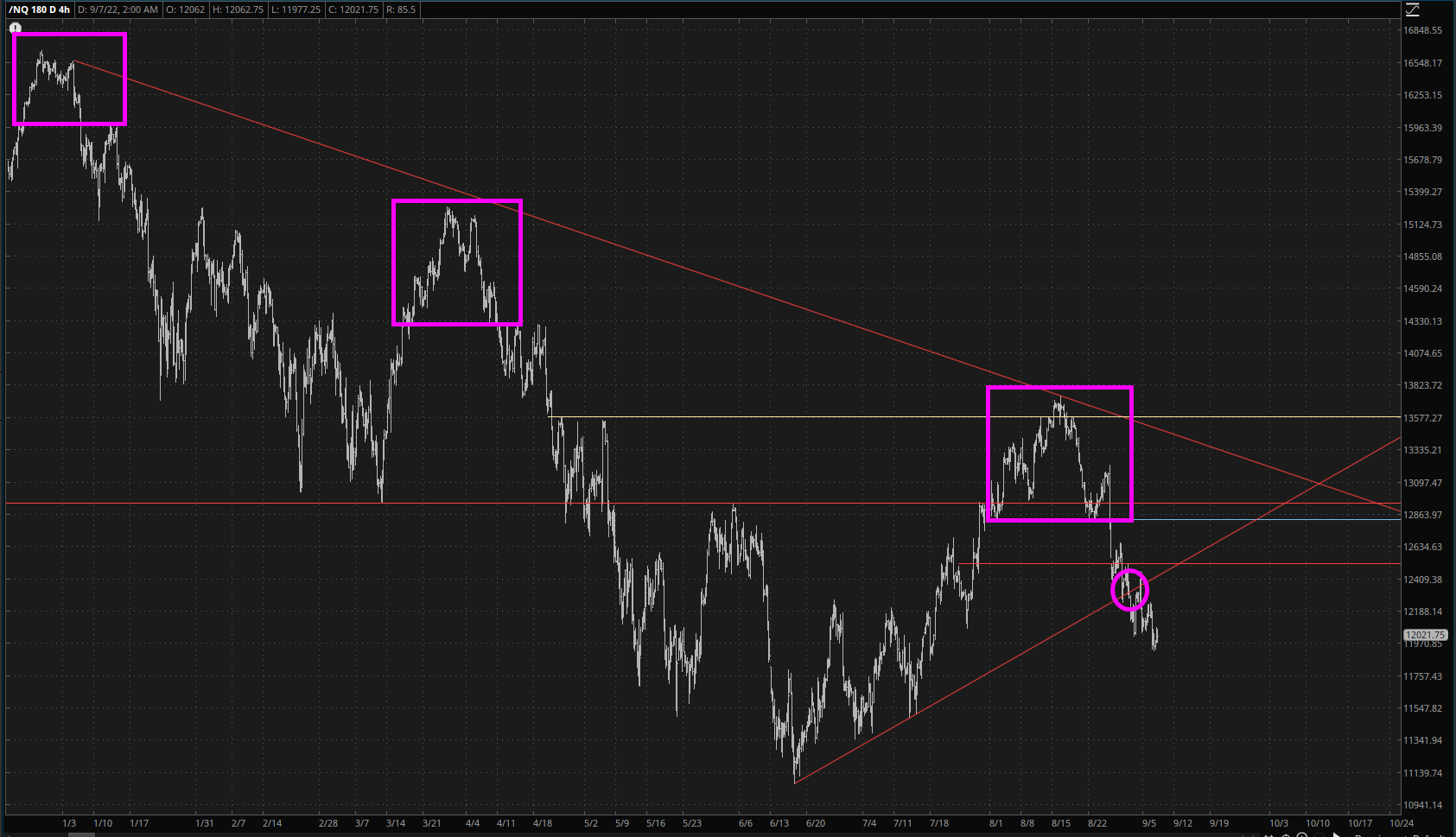Click the 8/22 date on time axis

pos(1097,823)
